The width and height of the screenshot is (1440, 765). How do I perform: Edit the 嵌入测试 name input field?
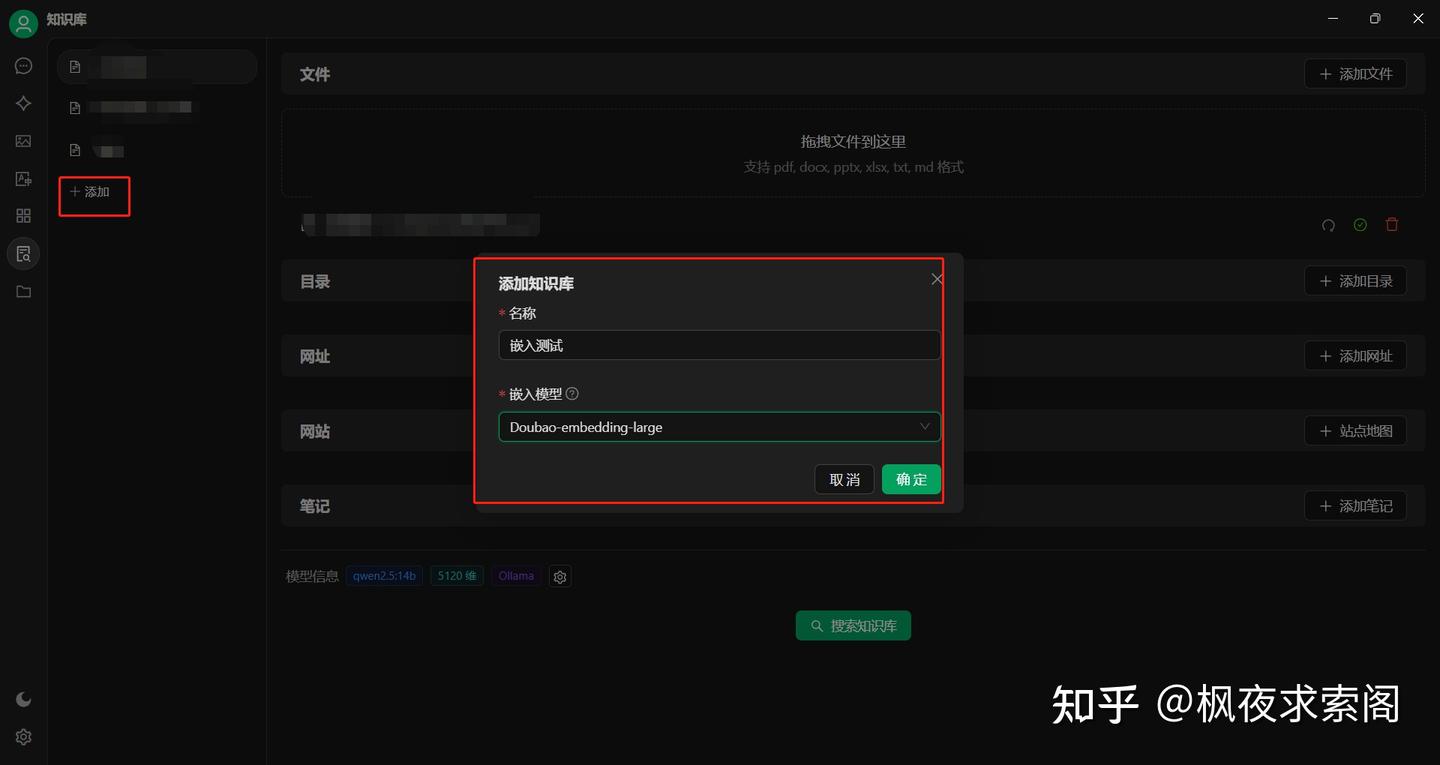pos(719,345)
